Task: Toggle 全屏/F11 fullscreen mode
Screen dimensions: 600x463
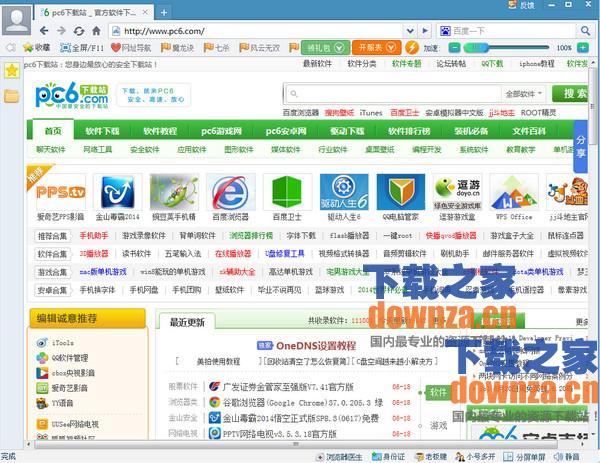Action: pos(82,48)
